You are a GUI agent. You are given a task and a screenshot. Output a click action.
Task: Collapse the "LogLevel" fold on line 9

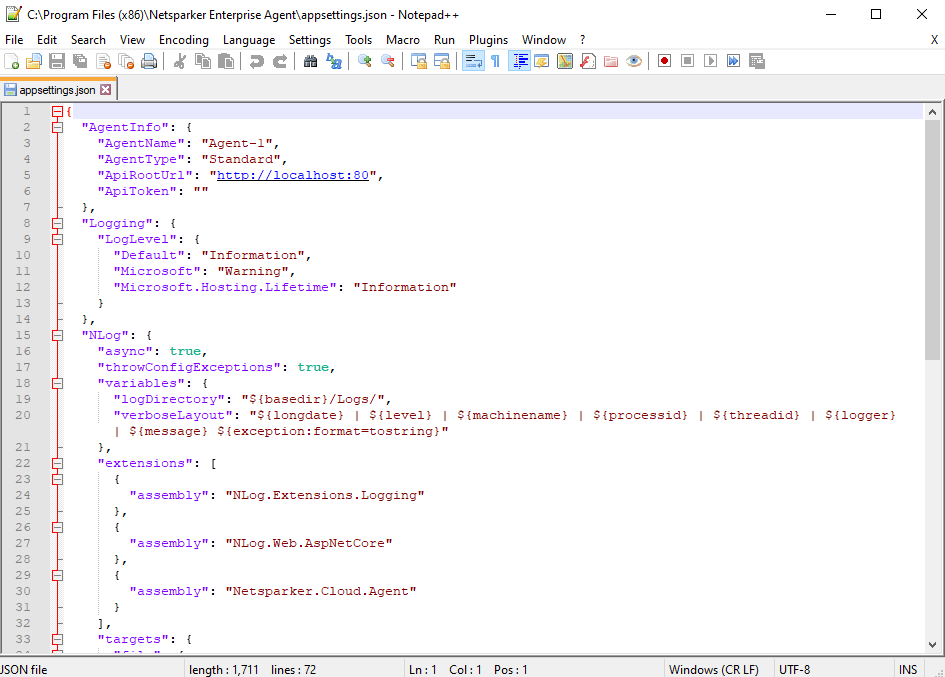click(57, 239)
